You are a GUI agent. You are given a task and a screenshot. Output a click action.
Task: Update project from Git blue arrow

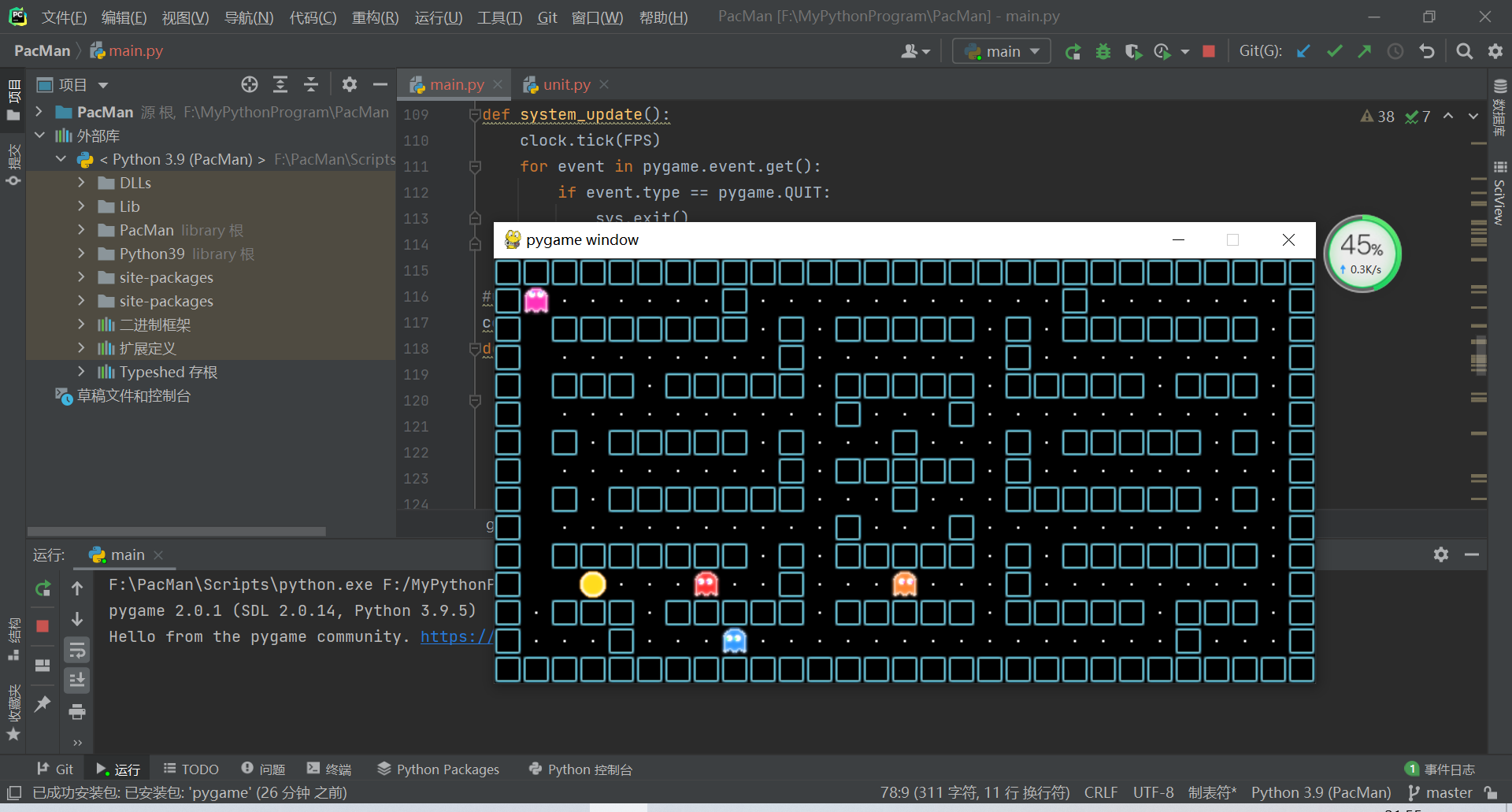tap(1303, 51)
